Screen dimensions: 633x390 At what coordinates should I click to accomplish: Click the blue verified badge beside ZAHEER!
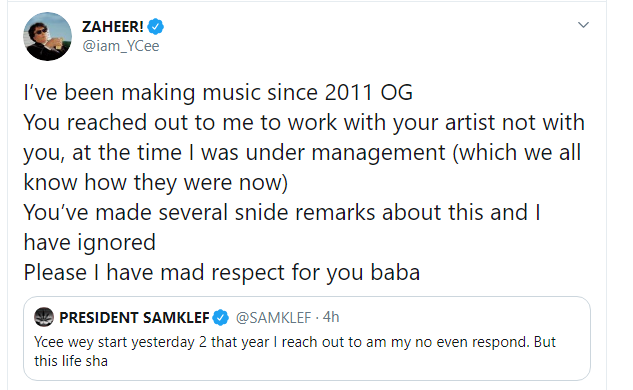(155, 27)
